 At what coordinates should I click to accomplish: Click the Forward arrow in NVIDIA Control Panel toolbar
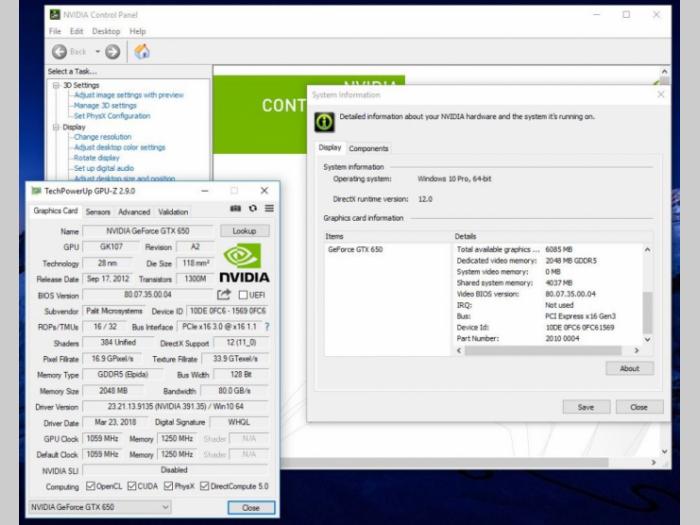click(112, 52)
